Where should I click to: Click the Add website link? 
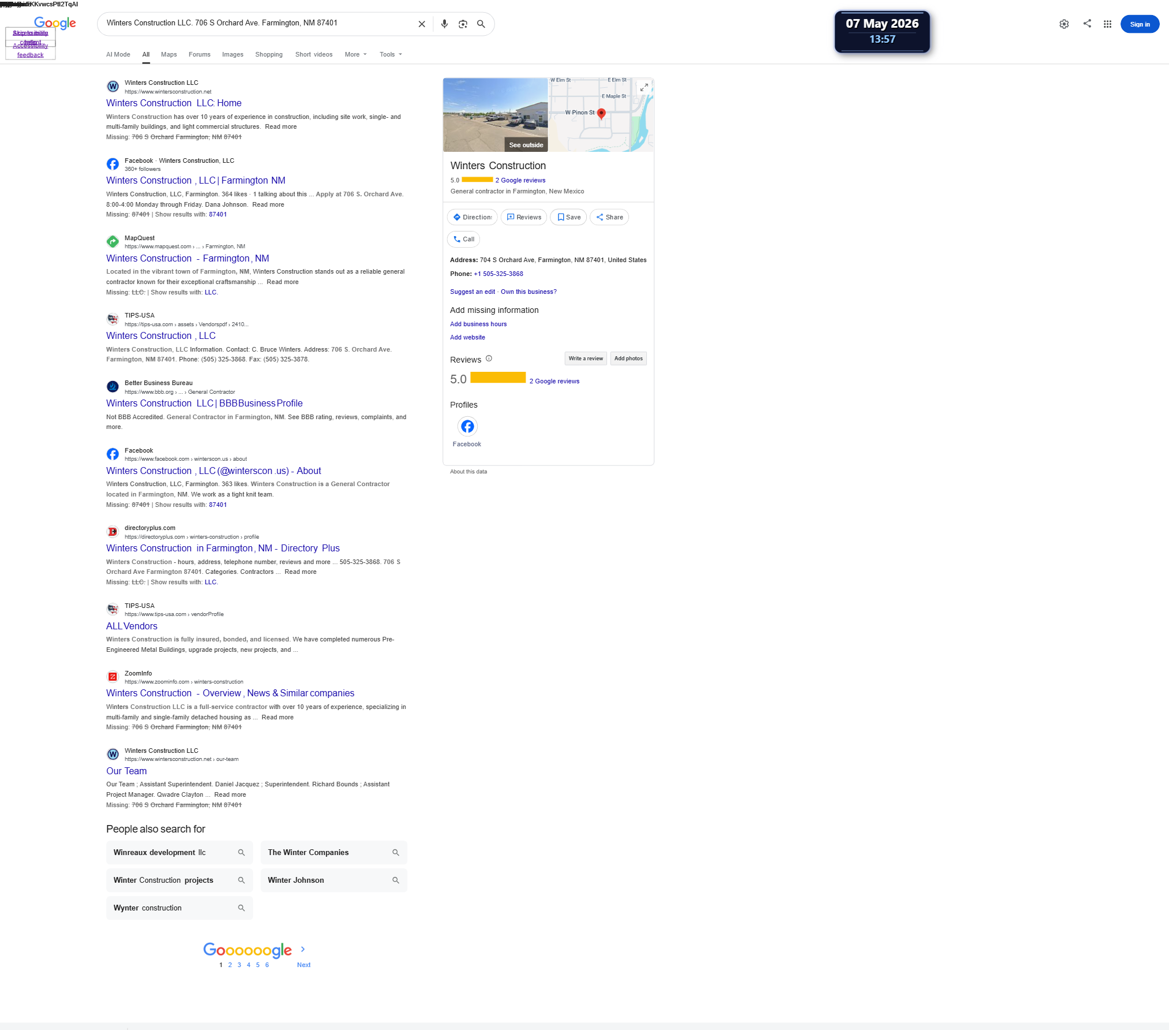click(468, 338)
